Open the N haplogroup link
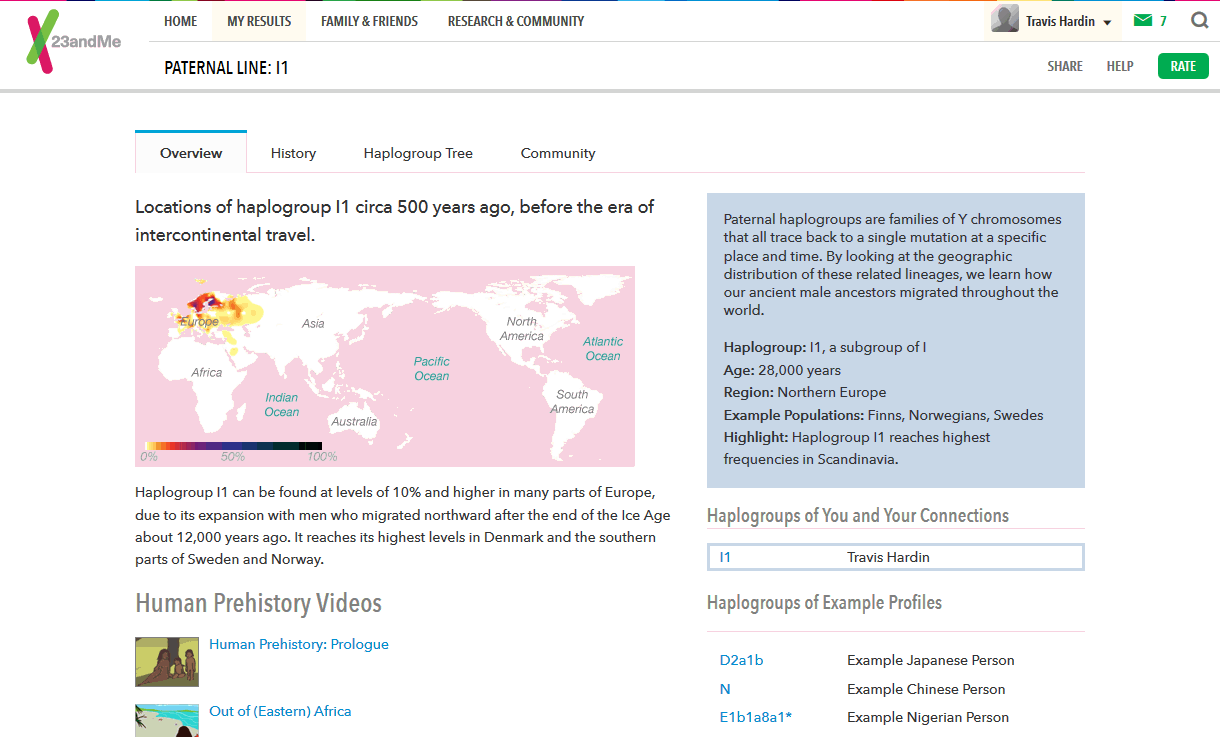Viewport: 1220px width, 737px height. coord(725,689)
